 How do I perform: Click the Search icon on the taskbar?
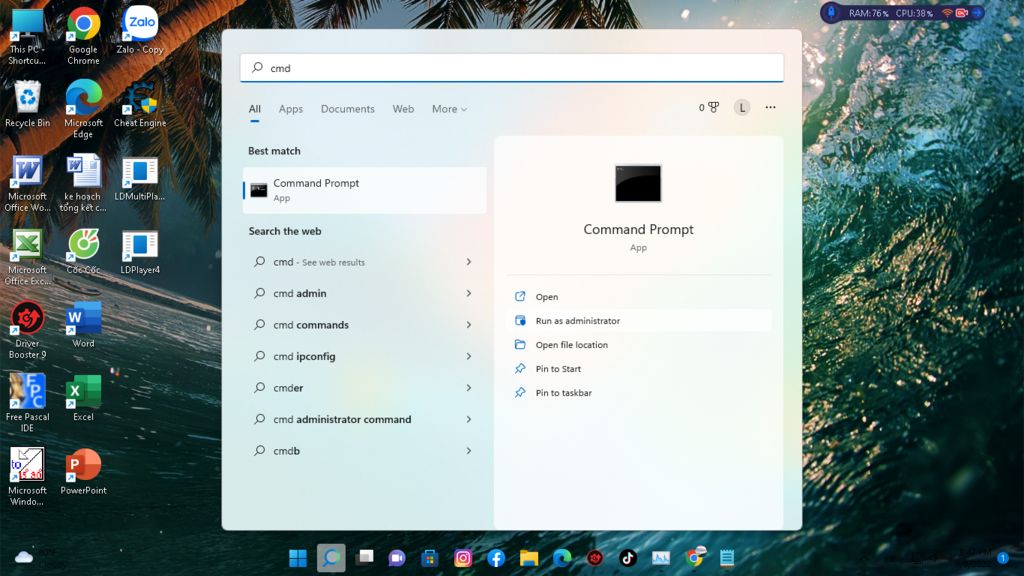[x=331, y=558]
